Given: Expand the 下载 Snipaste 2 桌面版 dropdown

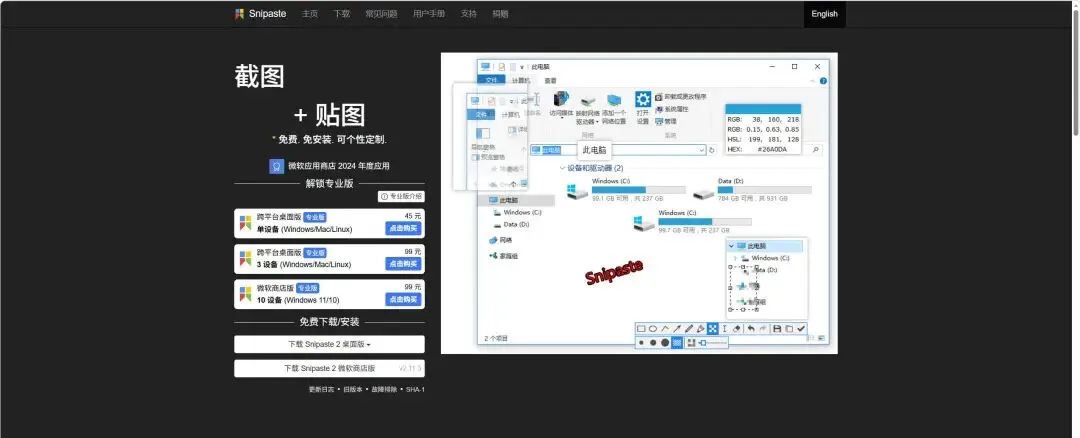Looking at the screenshot, I should click(x=329, y=344).
